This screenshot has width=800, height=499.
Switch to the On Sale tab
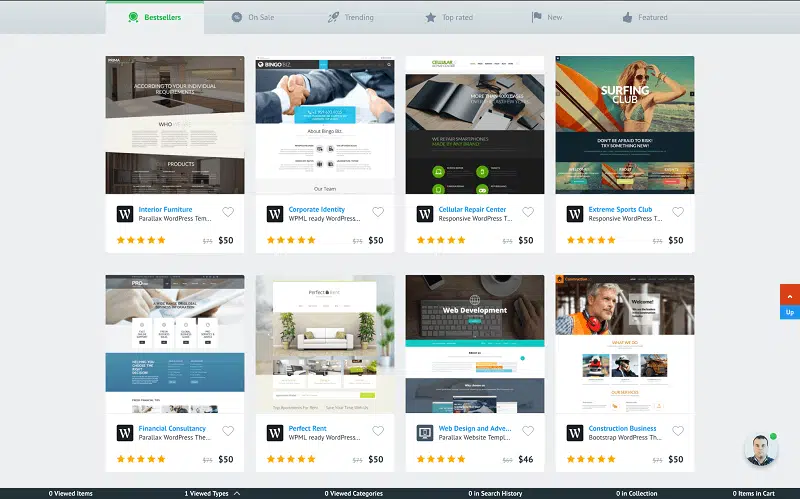253,17
